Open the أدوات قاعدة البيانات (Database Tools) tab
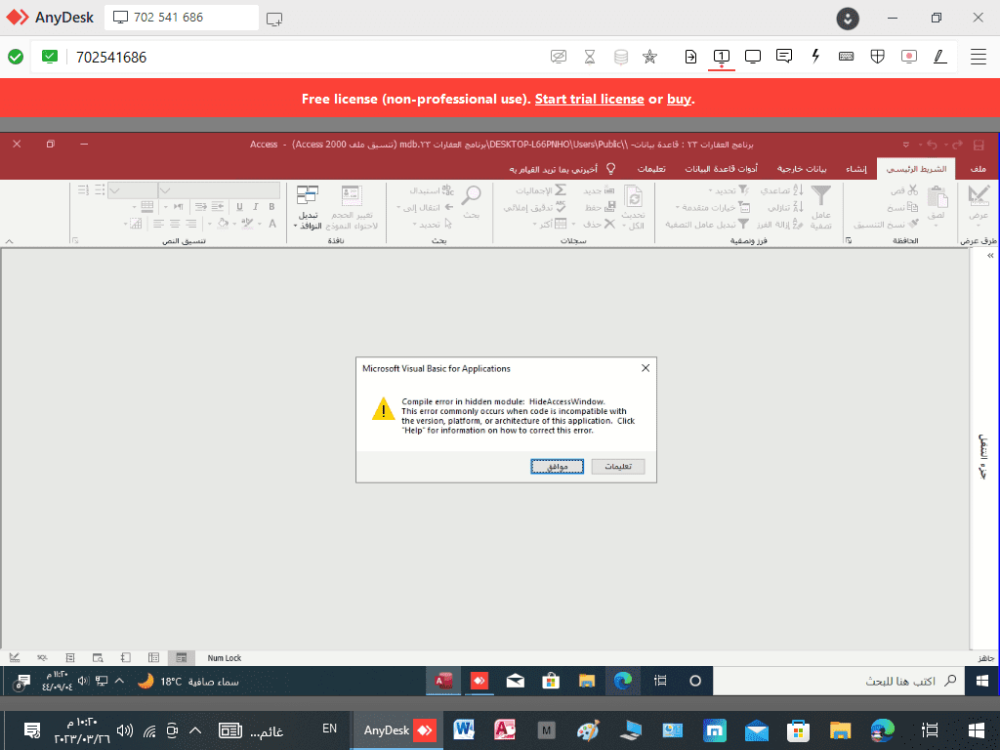Image resolution: width=1000 pixels, height=750 pixels. pyautogui.click(x=721, y=169)
